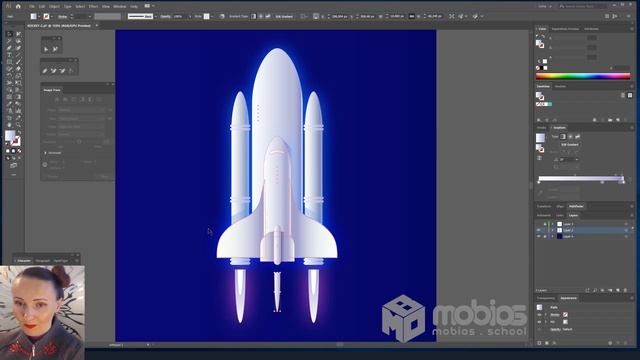
Task: Switch to the Artboards tab
Action: [x=544, y=216]
